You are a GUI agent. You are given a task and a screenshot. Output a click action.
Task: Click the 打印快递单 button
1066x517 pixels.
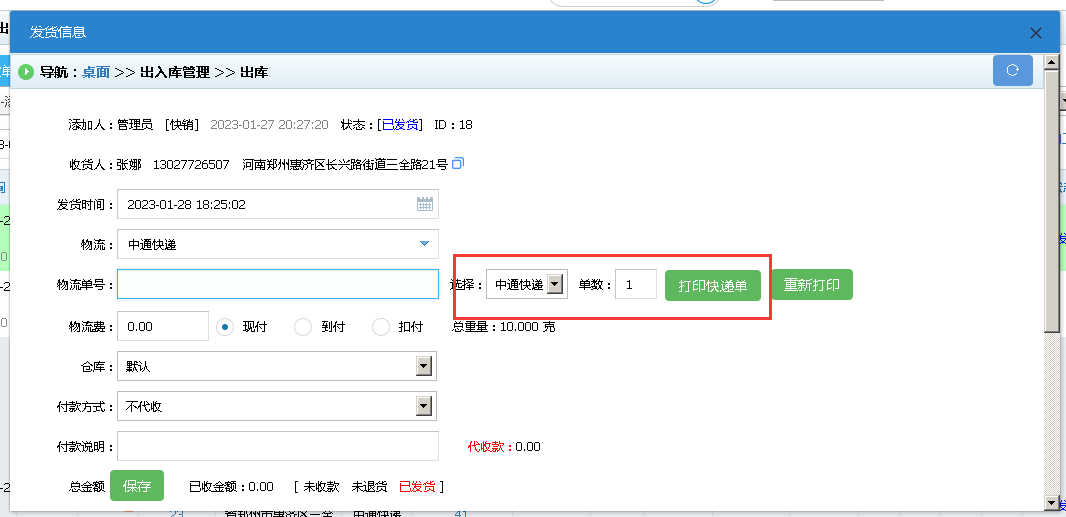pyautogui.click(x=712, y=285)
